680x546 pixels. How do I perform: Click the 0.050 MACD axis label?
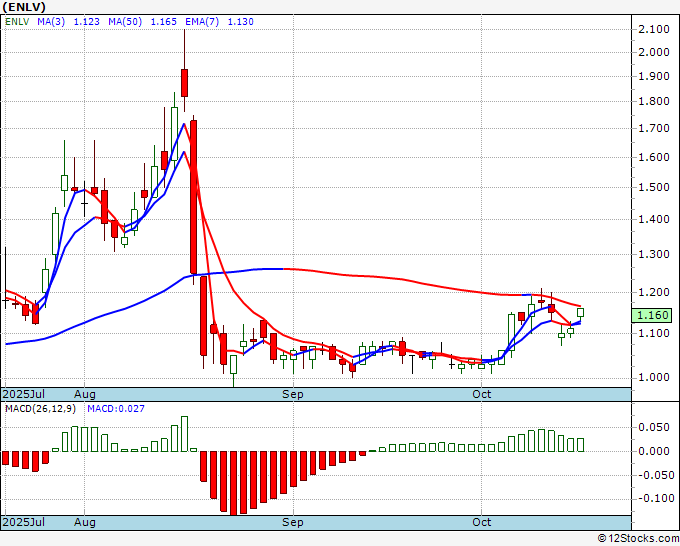654,428
